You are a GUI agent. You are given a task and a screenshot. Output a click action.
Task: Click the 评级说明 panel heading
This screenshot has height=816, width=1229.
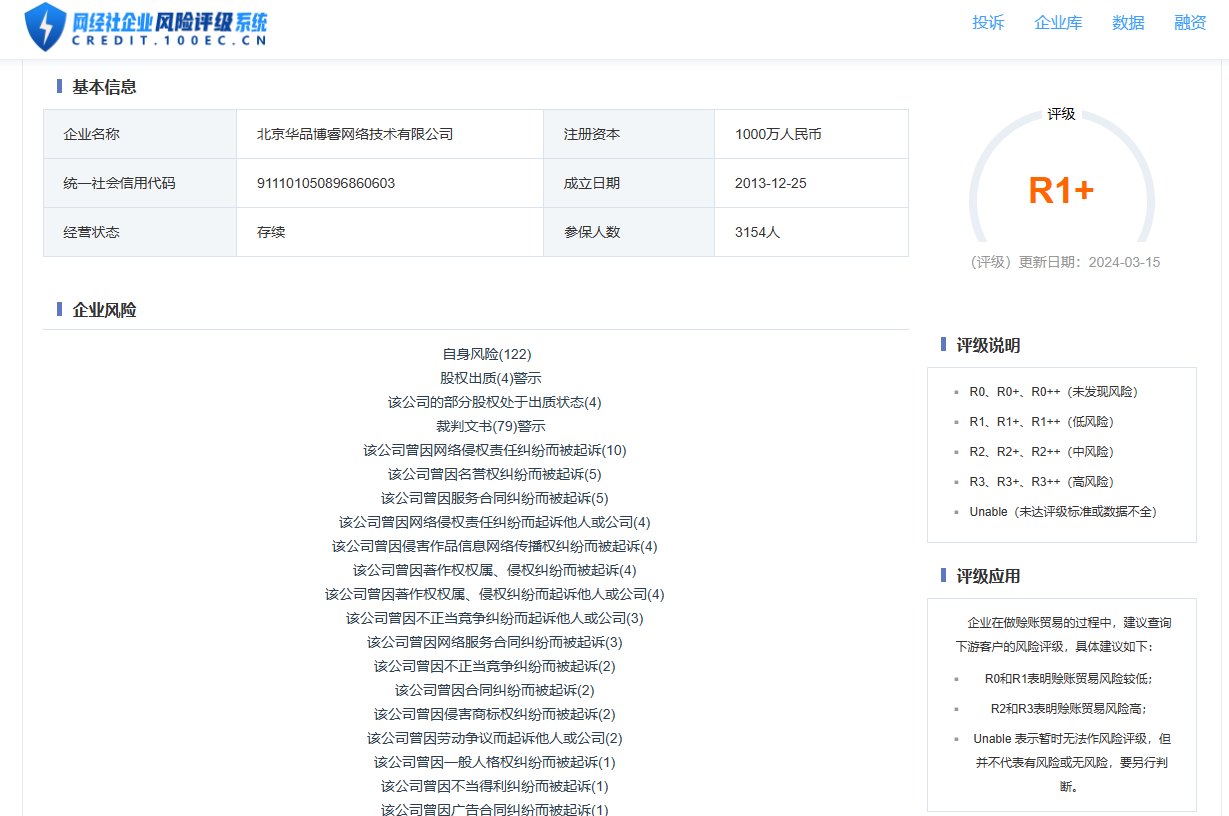(x=988, y=345)
